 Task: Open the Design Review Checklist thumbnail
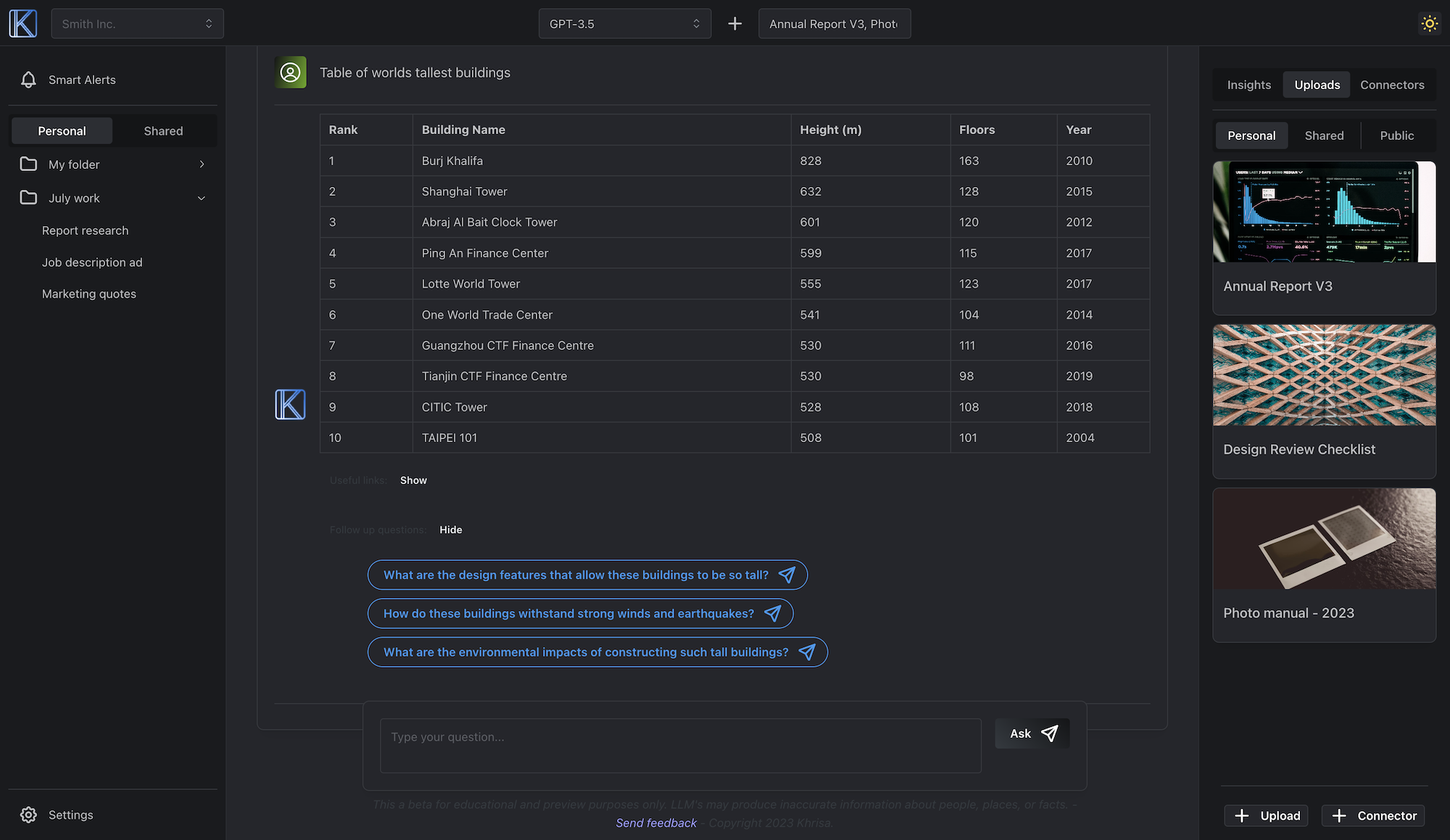click(x=1324, y=375)
